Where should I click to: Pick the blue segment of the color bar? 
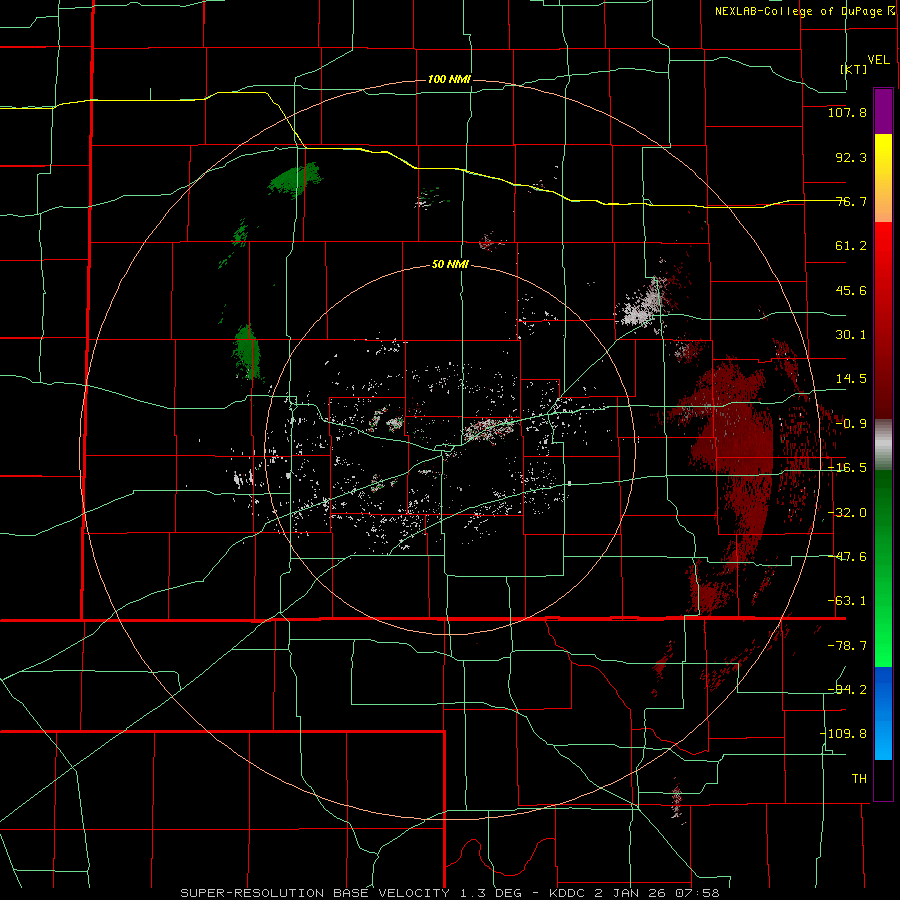click(x=883, y=713)
